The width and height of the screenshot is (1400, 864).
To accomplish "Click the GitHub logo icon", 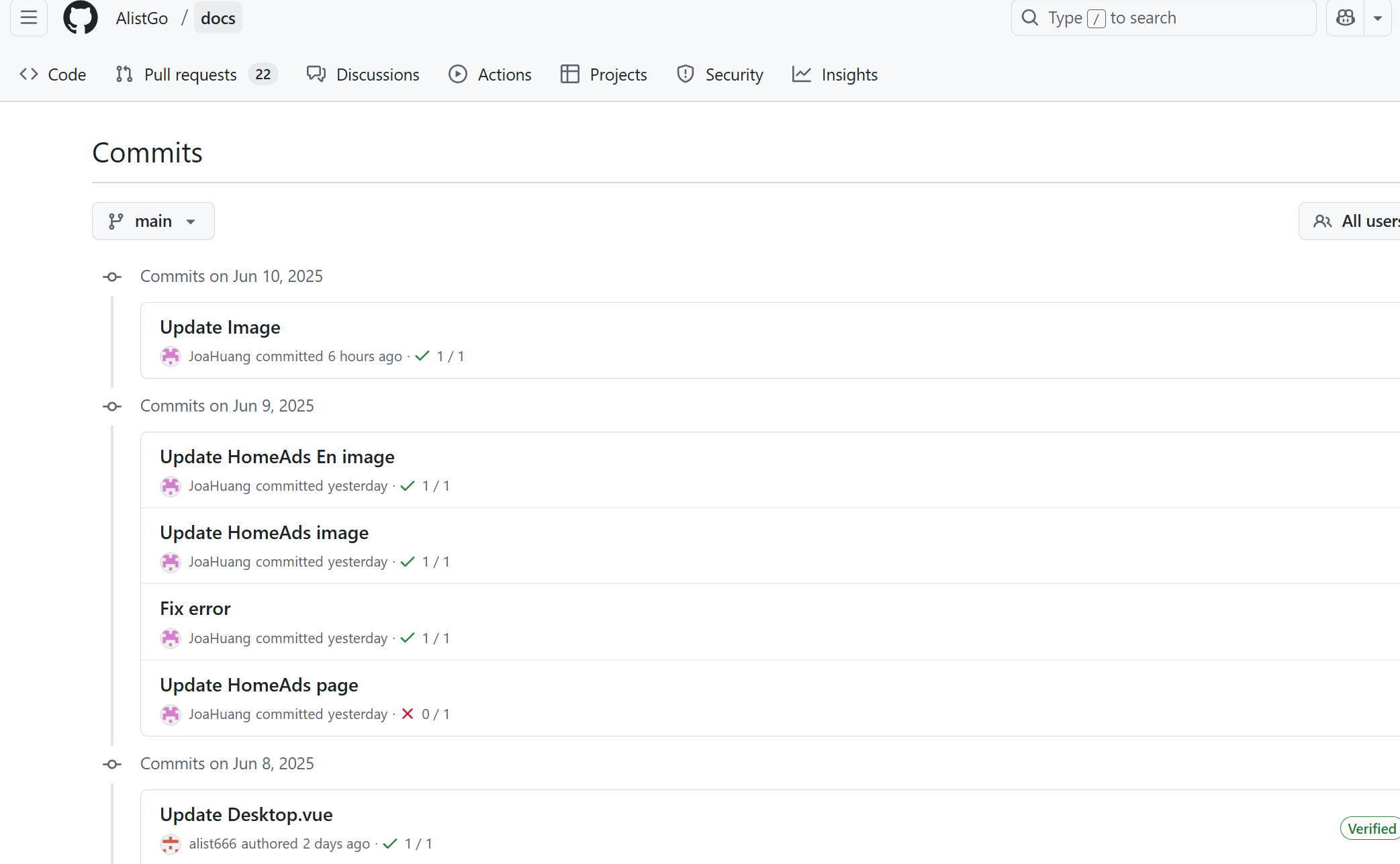I will coord(81,18).
